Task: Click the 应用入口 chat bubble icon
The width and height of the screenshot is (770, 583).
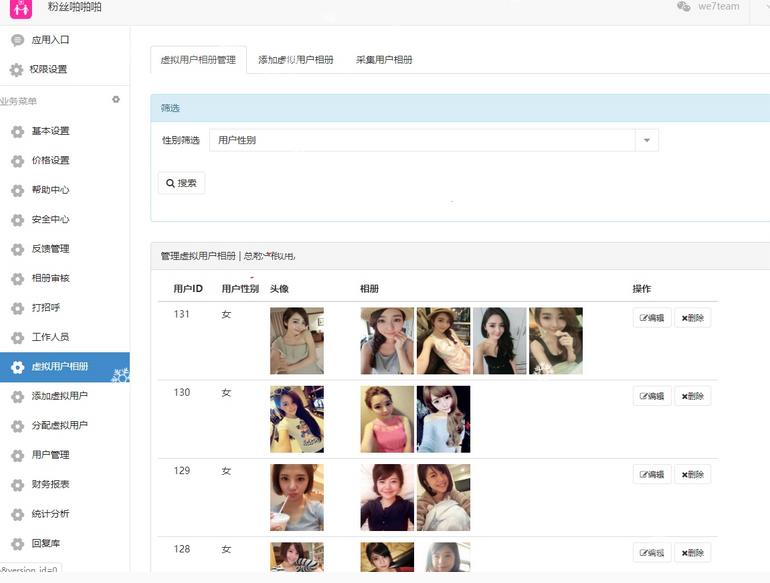Action: 17,40
